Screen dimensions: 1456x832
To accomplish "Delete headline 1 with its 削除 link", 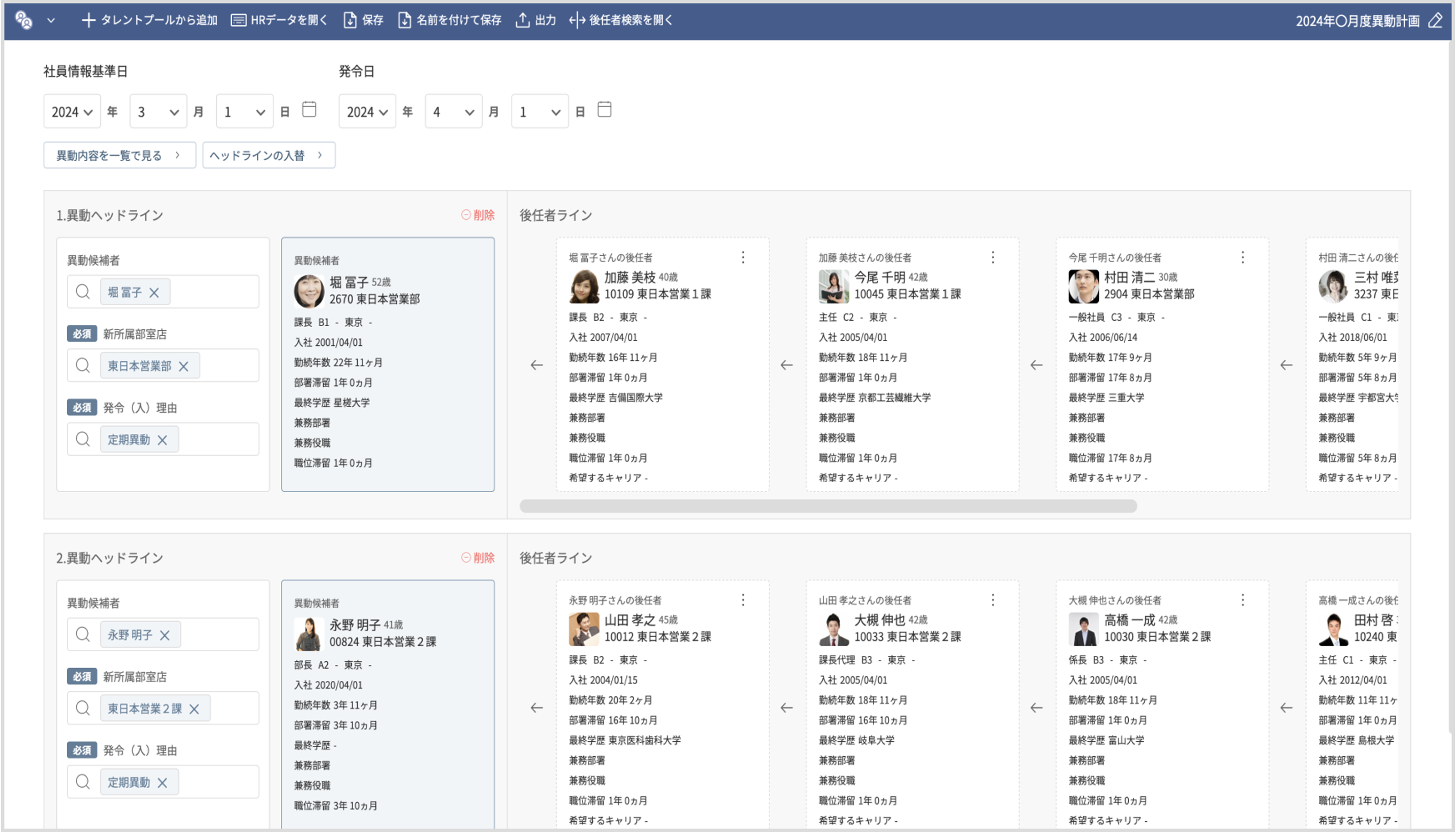I will (478, 216).
